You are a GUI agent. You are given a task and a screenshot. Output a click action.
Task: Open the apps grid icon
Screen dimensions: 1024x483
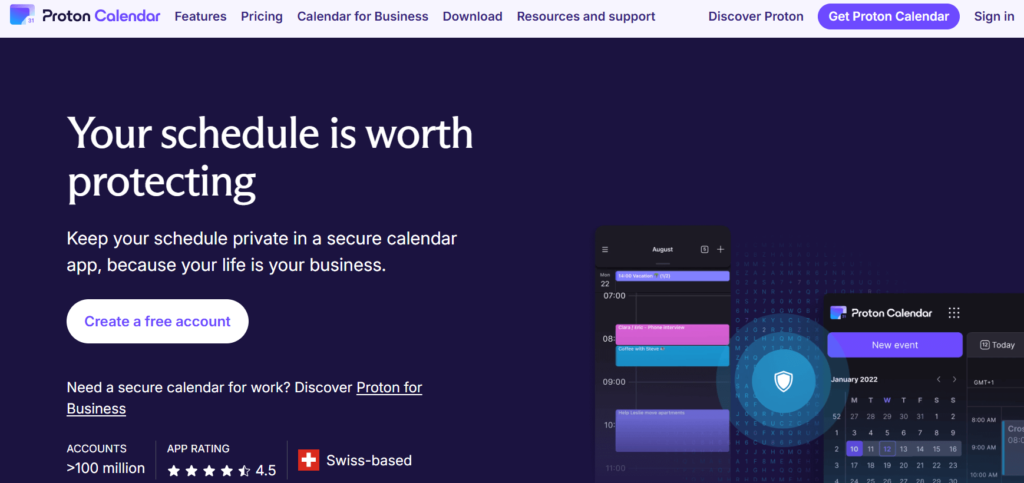(954, 313)
